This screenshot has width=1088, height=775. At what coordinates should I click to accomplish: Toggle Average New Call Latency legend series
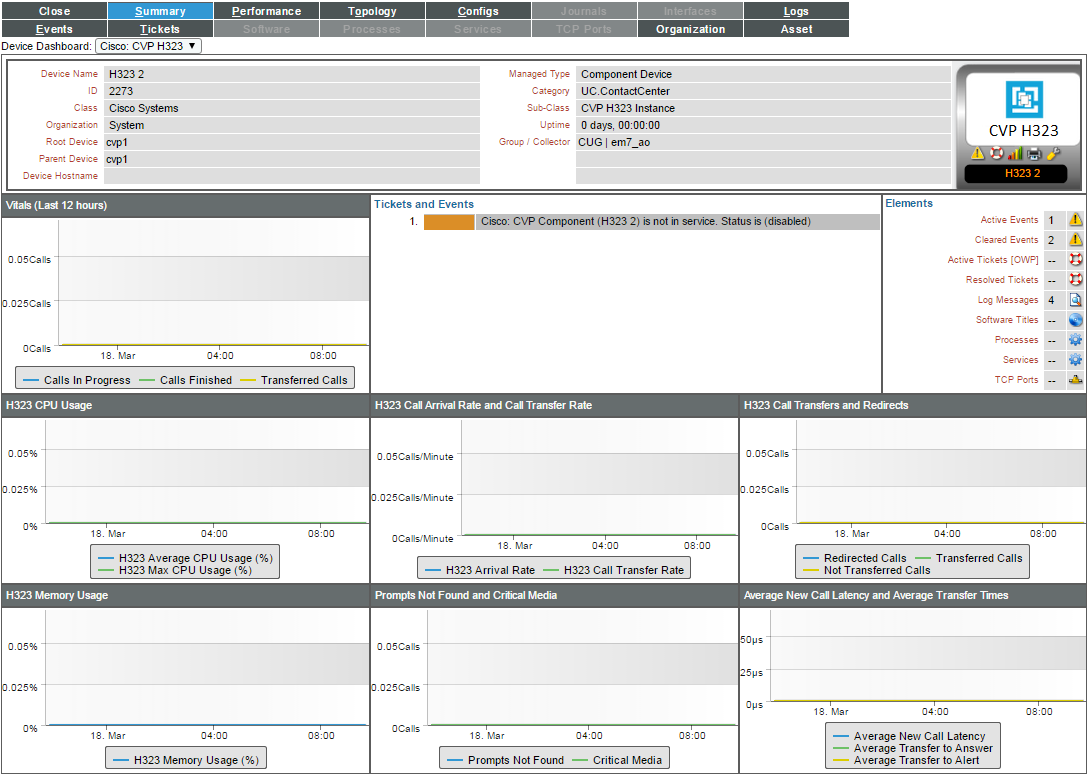pyautogui.click(x=910, y=736)
